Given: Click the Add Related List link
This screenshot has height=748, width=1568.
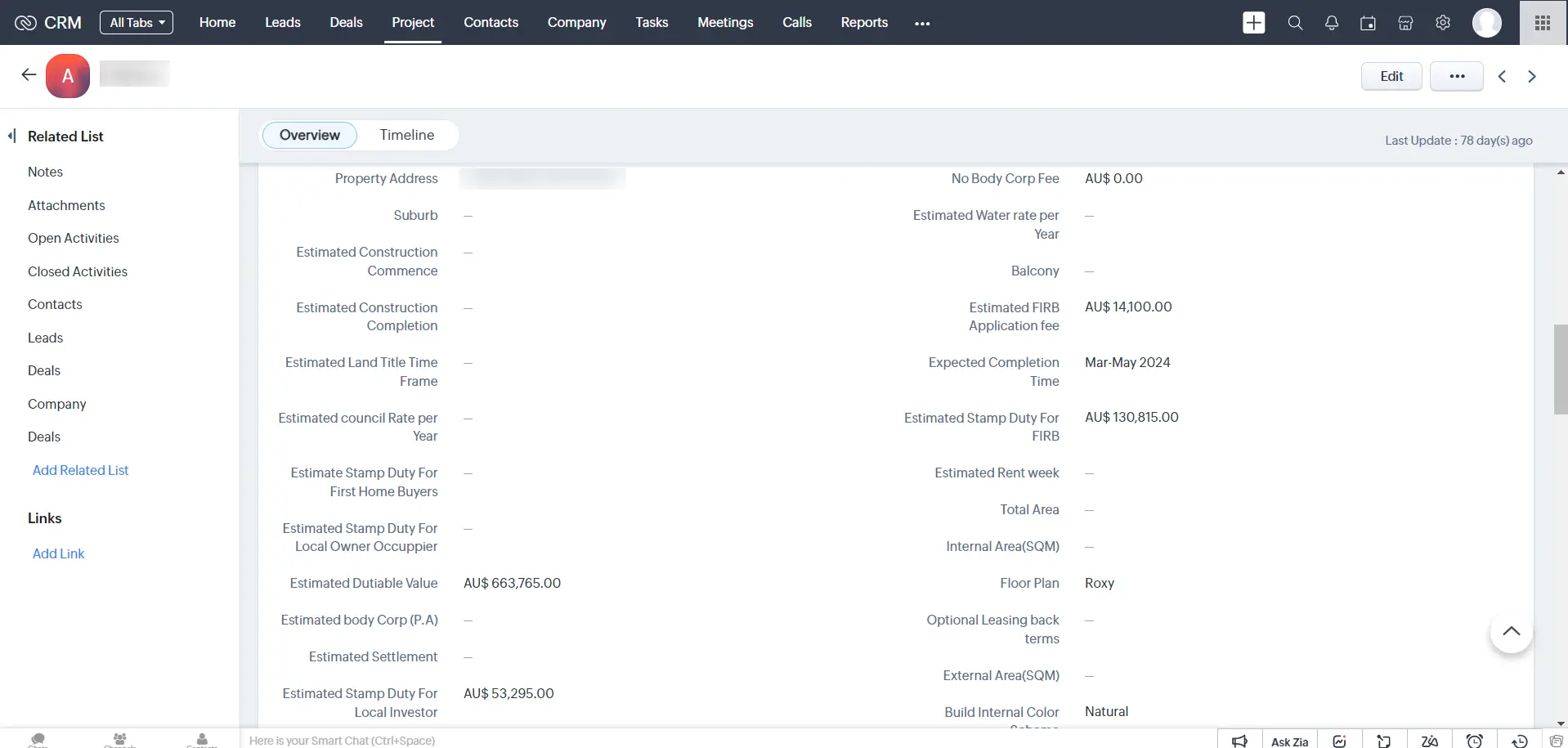Looking at the screenshot, I should [80, 470].
